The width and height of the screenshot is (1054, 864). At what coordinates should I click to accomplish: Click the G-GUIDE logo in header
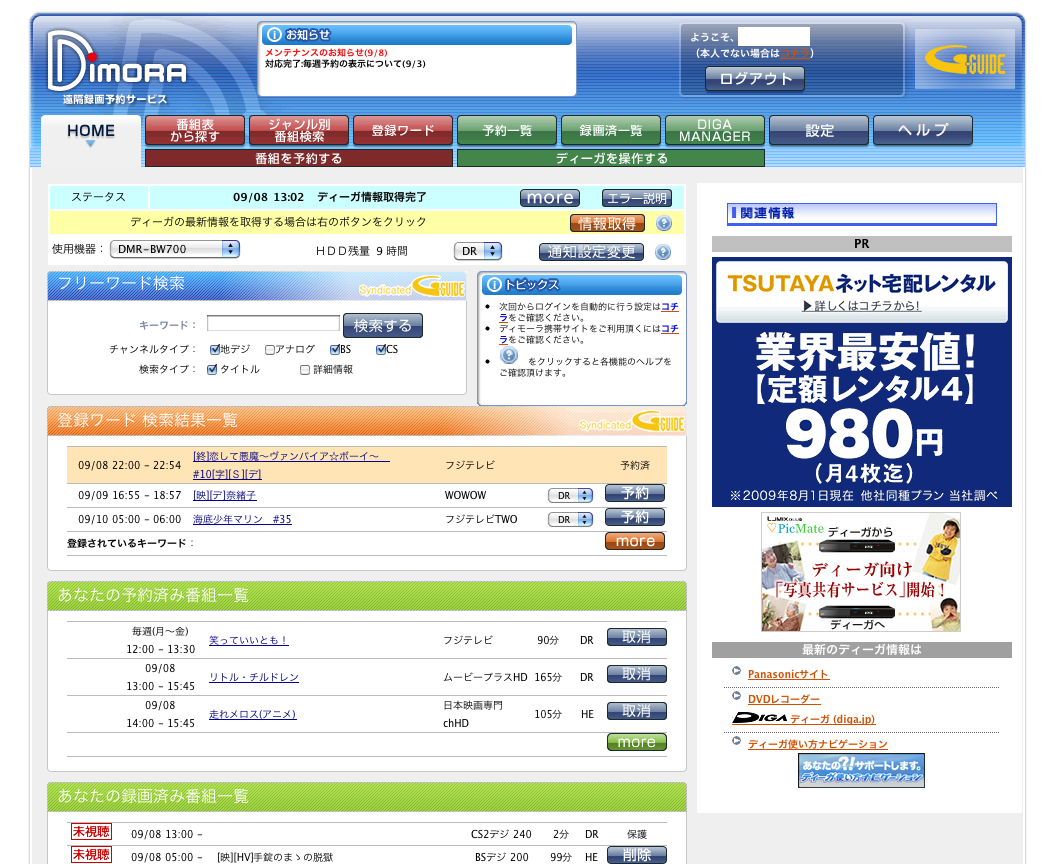(964, 61)
